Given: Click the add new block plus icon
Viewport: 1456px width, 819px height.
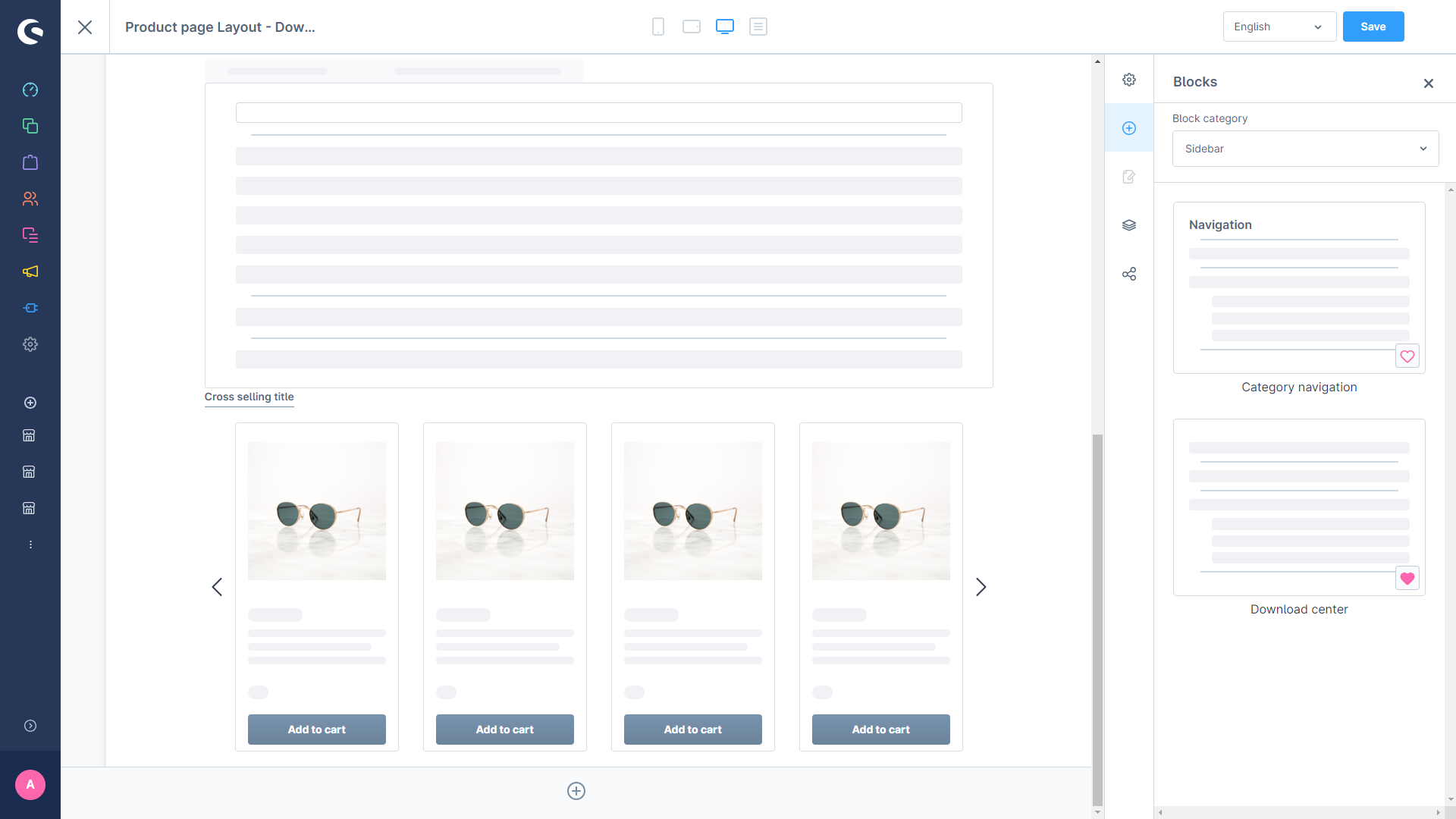Looking at the screenshot, I should pos(1129,127).
